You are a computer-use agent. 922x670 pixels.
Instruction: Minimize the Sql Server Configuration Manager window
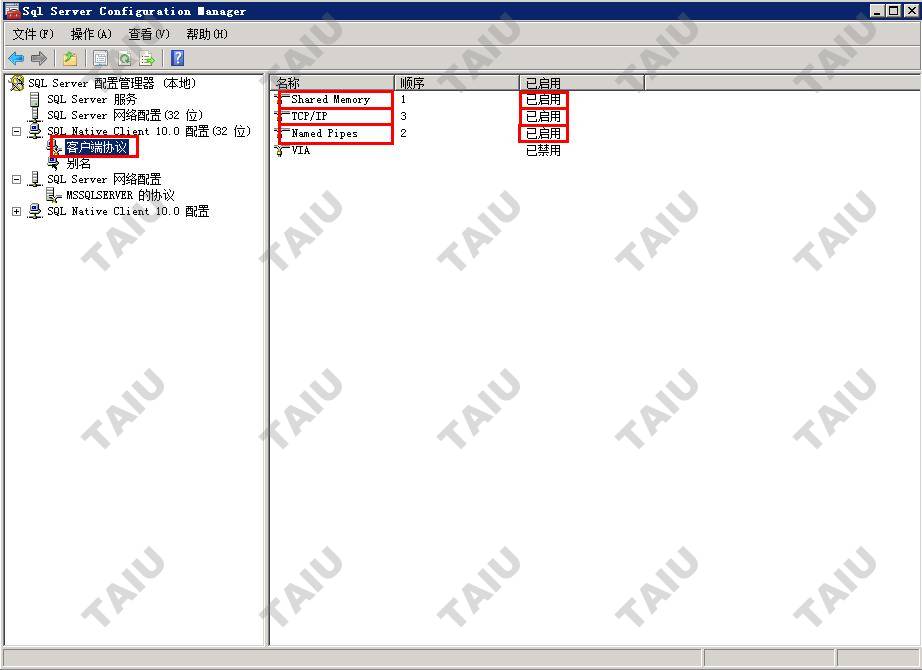pyautogui.click(x=877, y=11)
